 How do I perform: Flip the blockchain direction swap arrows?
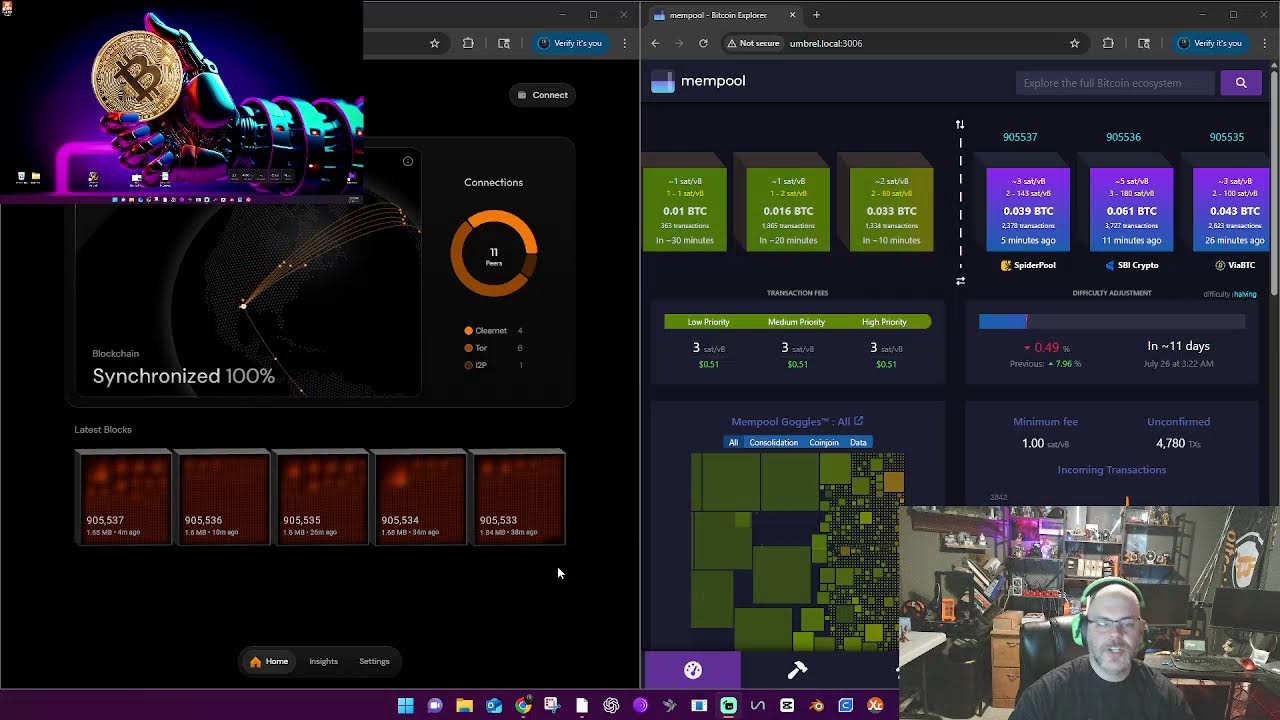(960, 281)
